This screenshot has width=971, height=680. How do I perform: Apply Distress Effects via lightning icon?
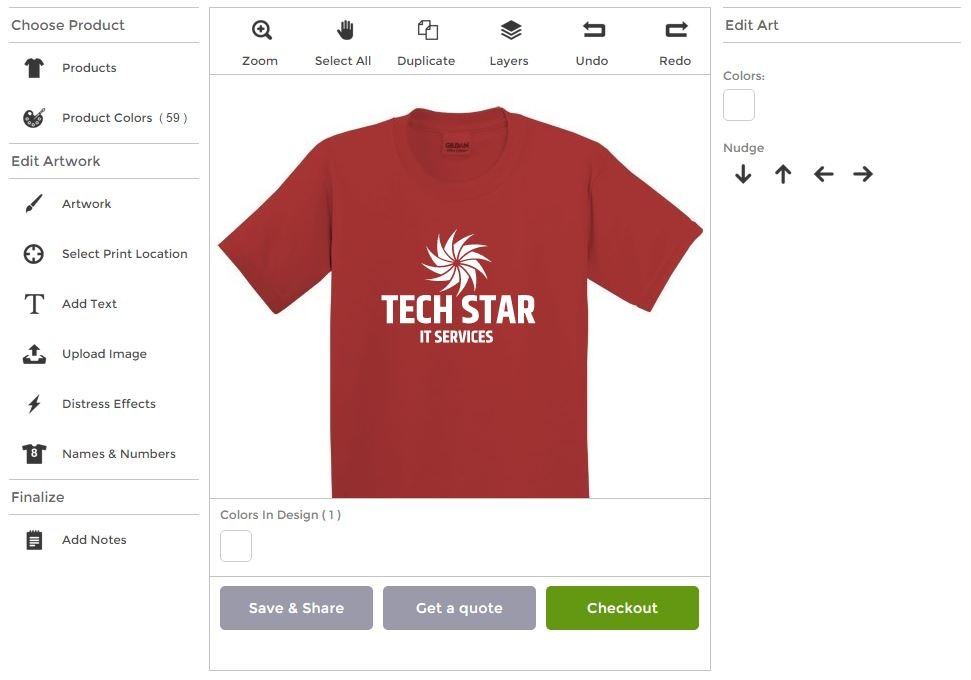click(x=33, y=403)
